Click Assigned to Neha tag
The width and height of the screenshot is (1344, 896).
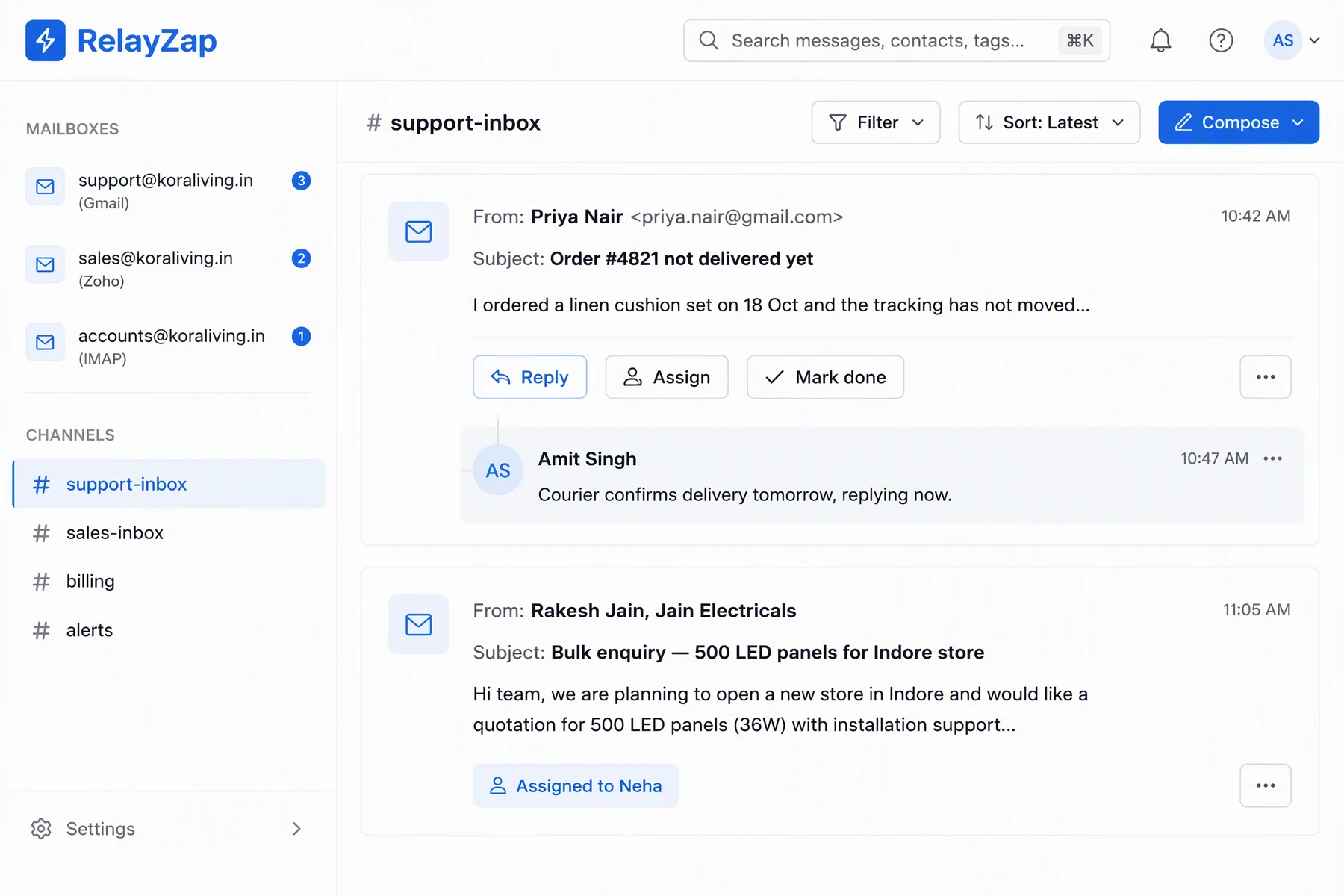tap(576, 785)
